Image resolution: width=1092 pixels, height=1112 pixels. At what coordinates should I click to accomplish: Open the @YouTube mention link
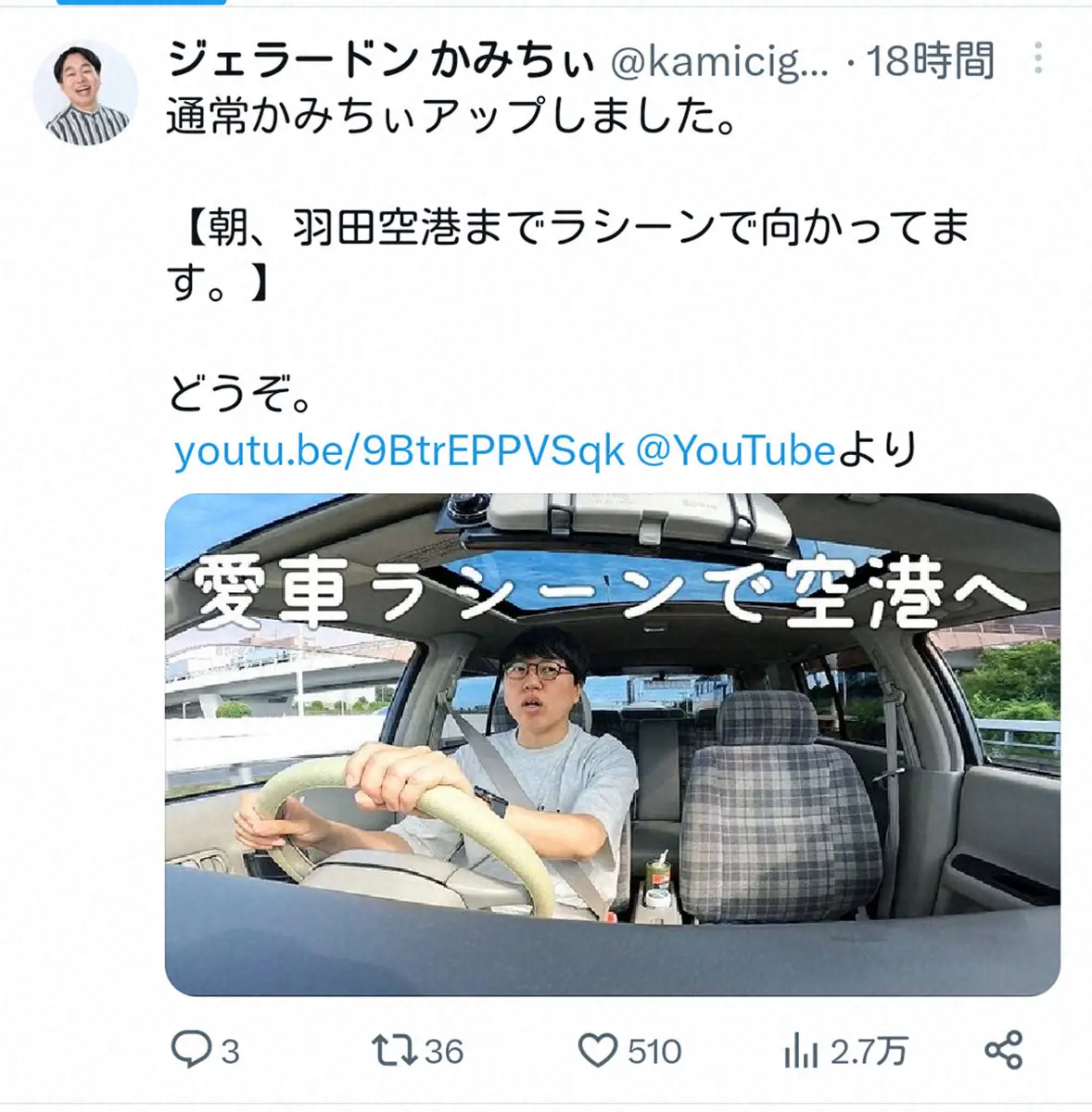[x=736, y=451]
